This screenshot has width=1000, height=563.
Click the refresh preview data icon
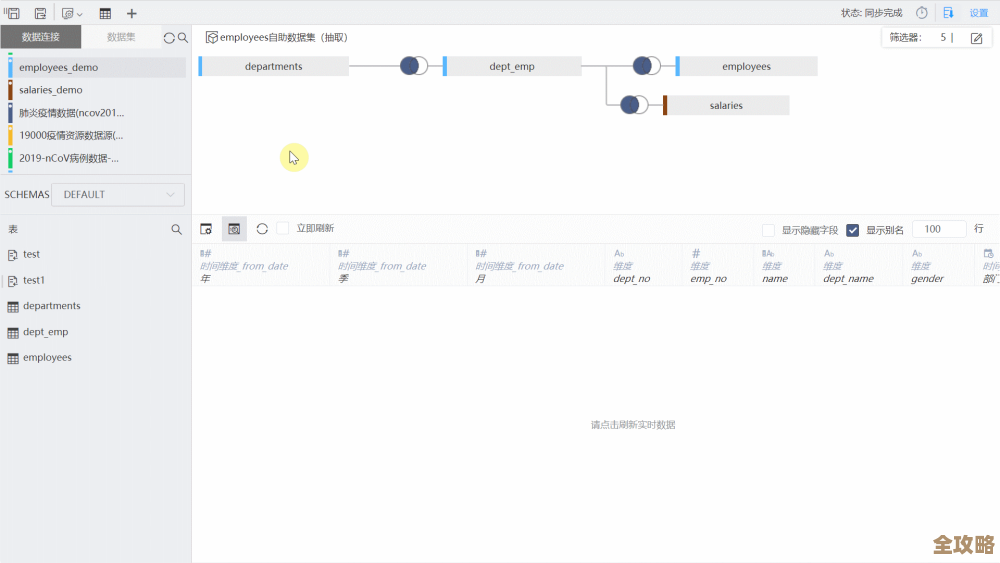(x=262, y=229)
